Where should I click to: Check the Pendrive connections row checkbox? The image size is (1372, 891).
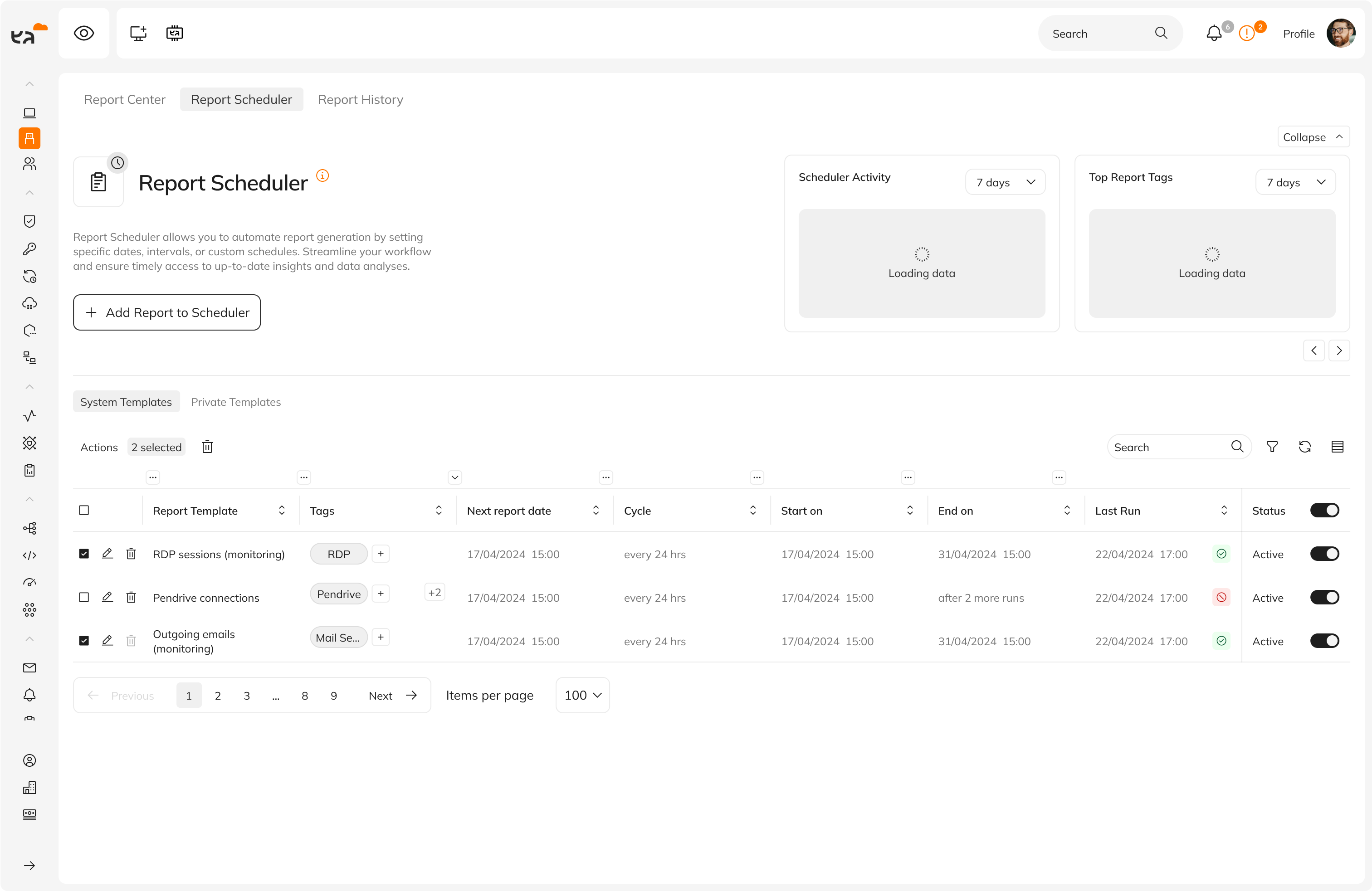pos(84,597)
